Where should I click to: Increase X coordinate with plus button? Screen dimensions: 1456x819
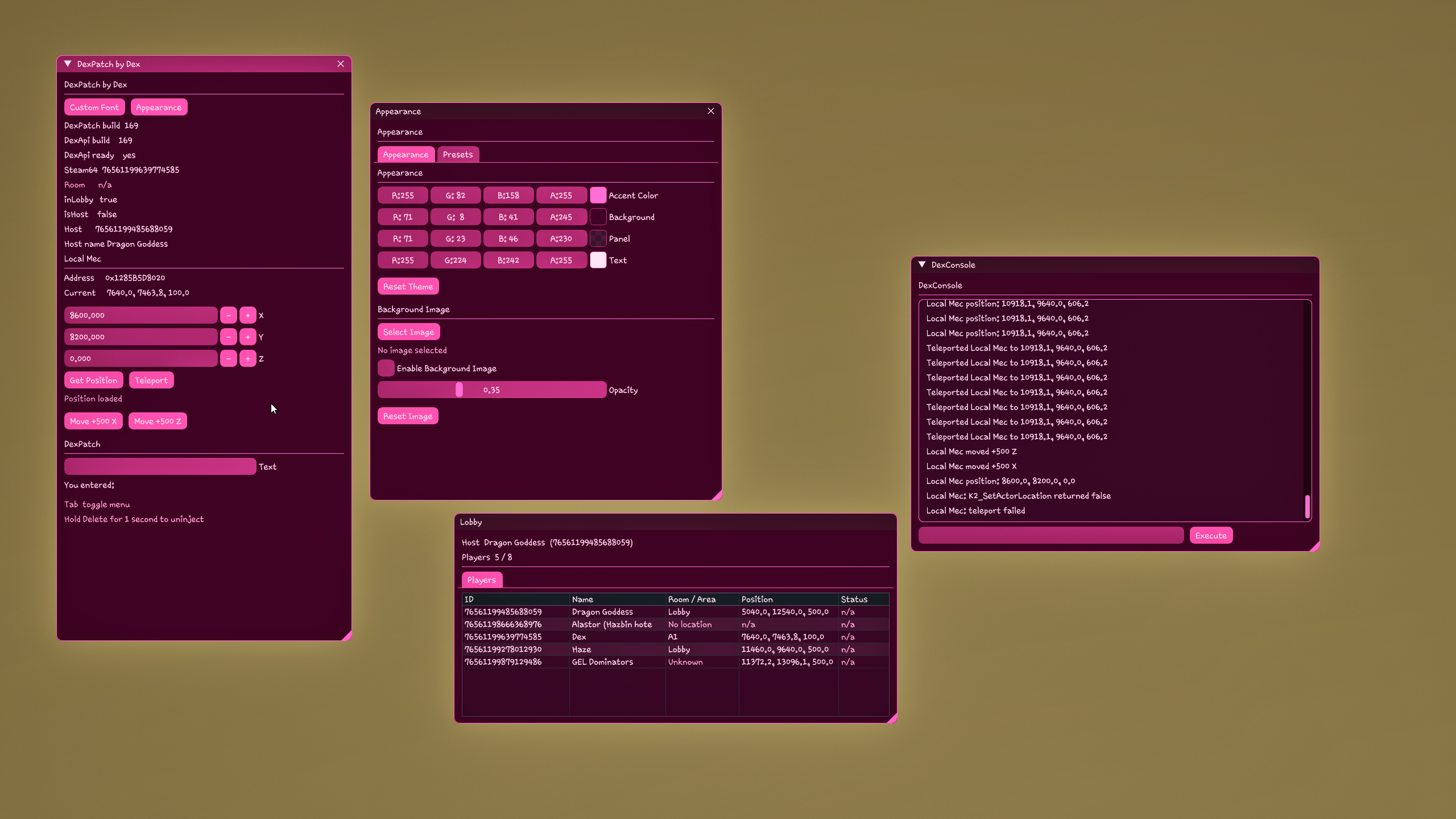pos(248,316)
